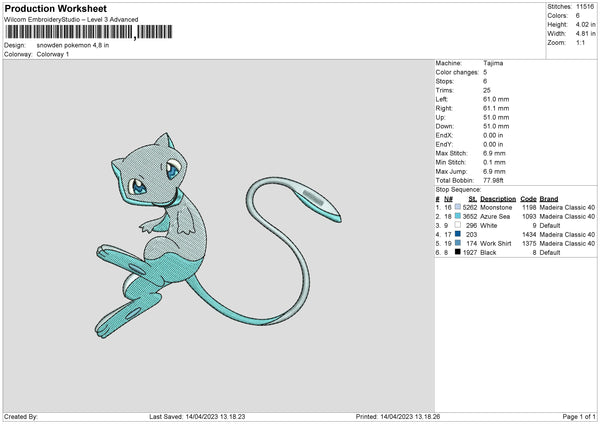Click the Machine value "Tajima"
Viewport: 600px width, 424px height.
click(493, 63)
